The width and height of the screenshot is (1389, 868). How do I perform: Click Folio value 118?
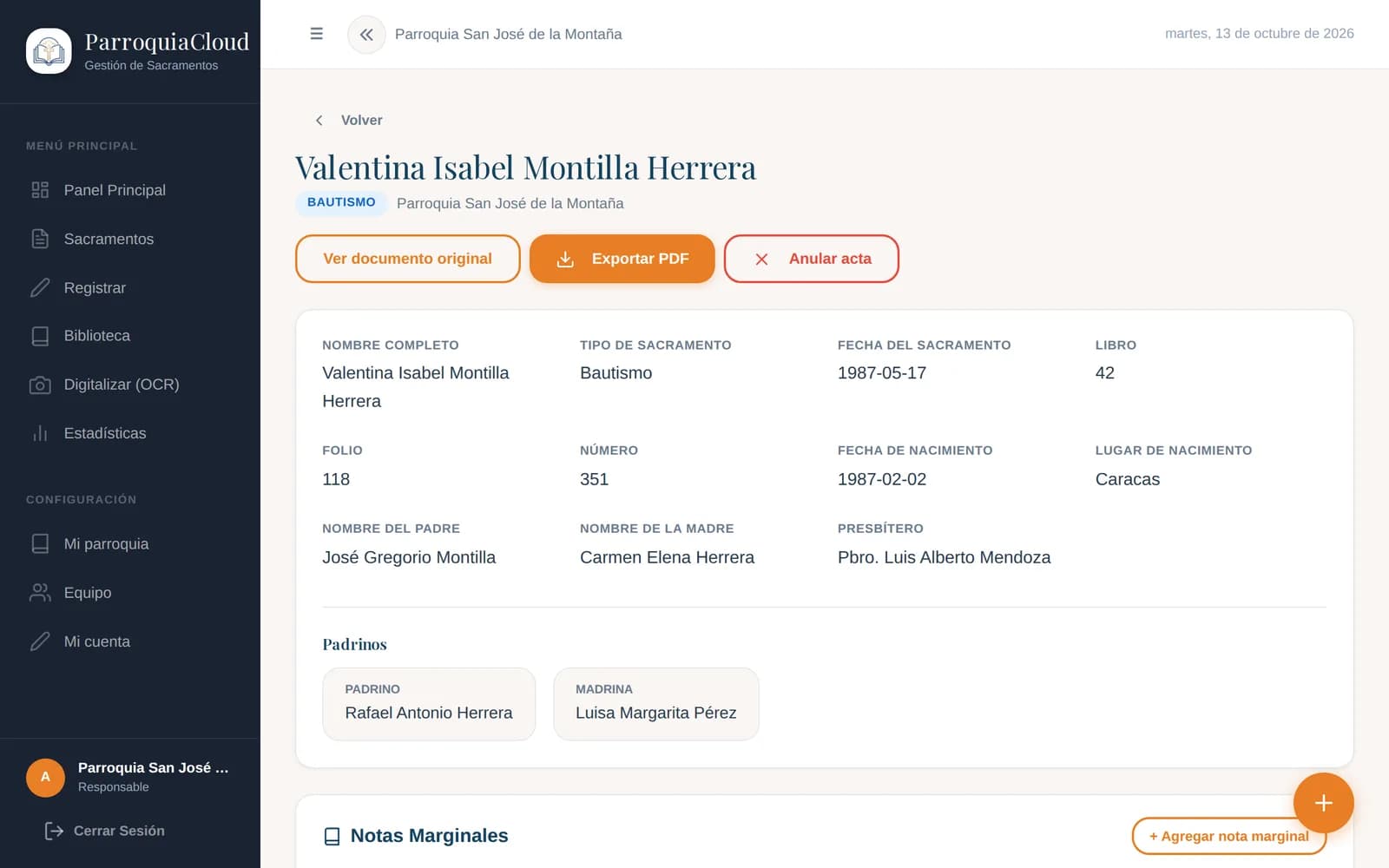point(336,479)
